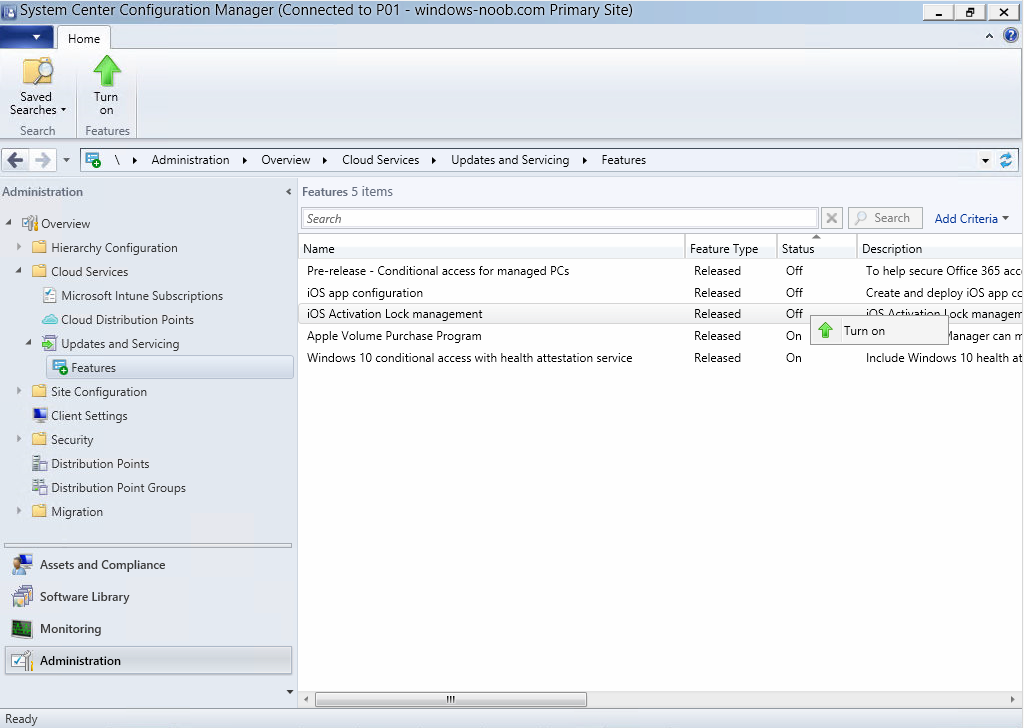Collapse the Cloud Services node
This screenshot has height=728, width=1024.
(18, 270)
